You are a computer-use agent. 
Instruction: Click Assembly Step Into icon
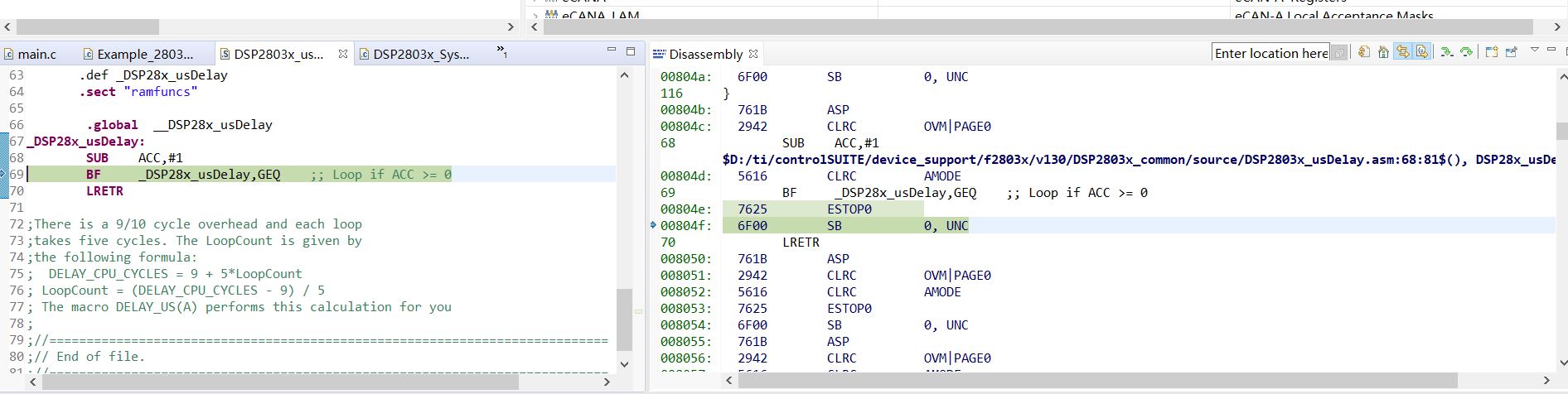coord(1446,52)
